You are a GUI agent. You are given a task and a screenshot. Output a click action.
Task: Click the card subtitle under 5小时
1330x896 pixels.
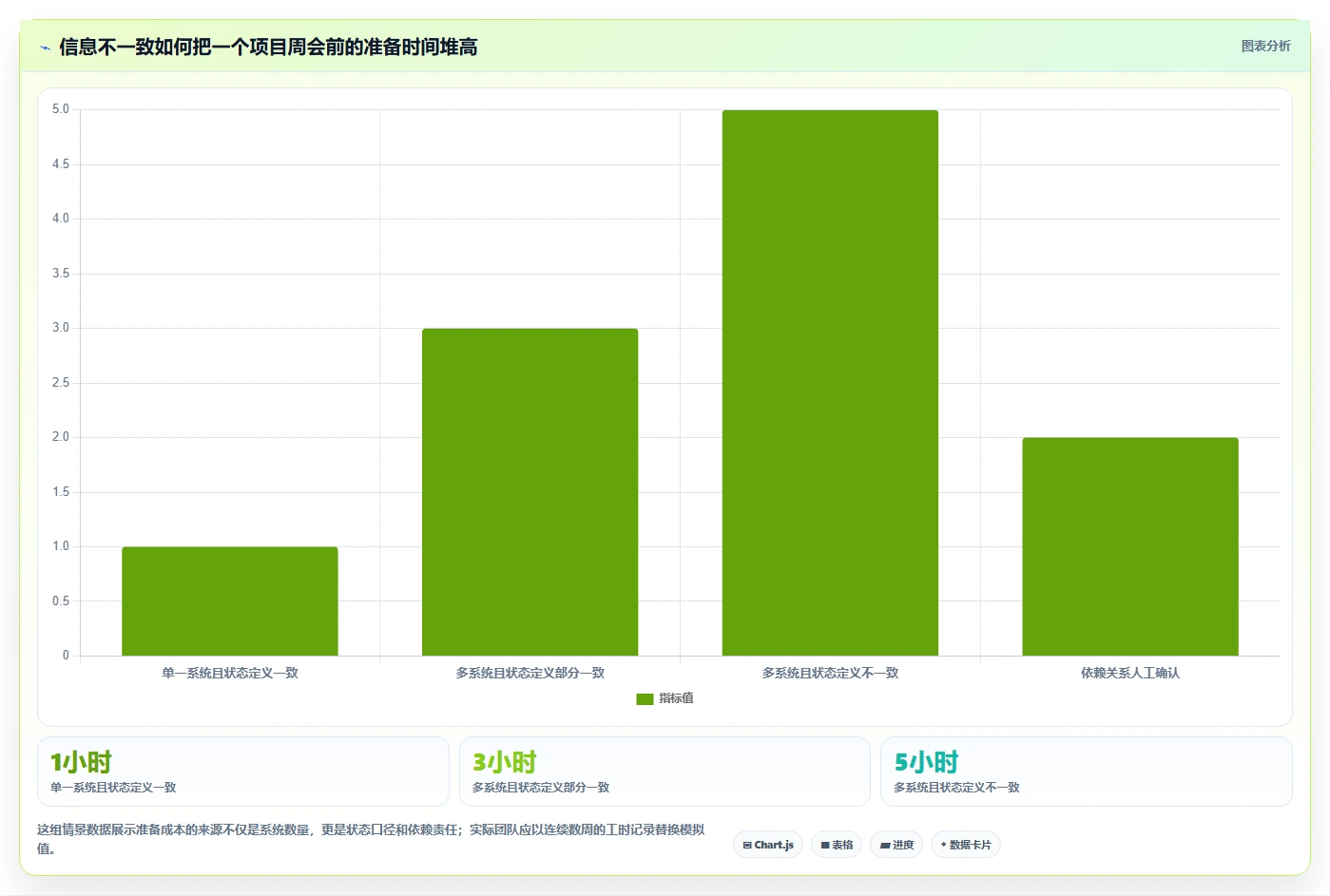(956, 788)
